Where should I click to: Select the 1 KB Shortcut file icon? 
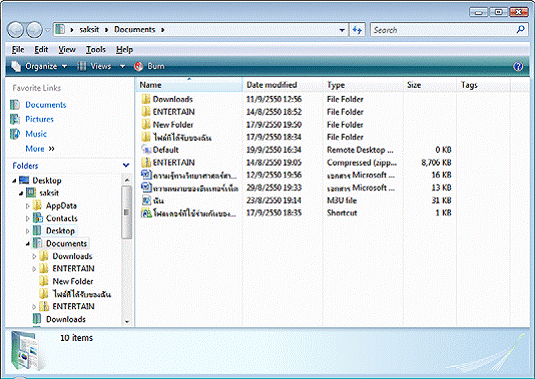[x=146, y=213]
